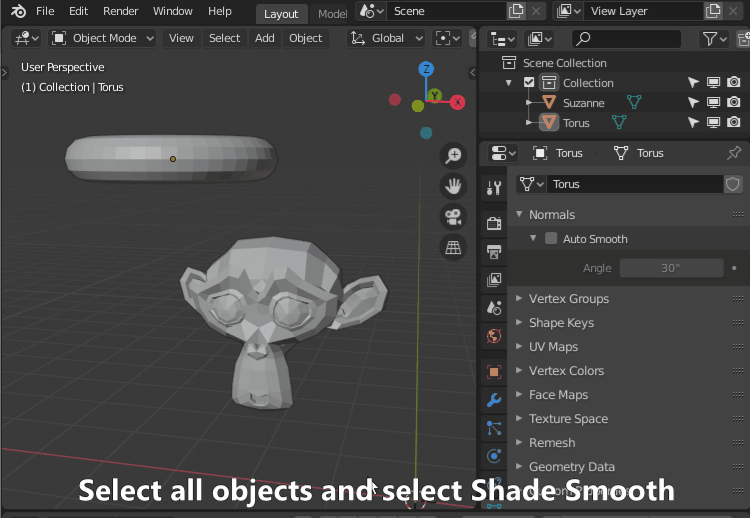The width and height of the screenshot is (750, 518).
Task: Open the pivot point dropdown
Action: coord(447,38)
